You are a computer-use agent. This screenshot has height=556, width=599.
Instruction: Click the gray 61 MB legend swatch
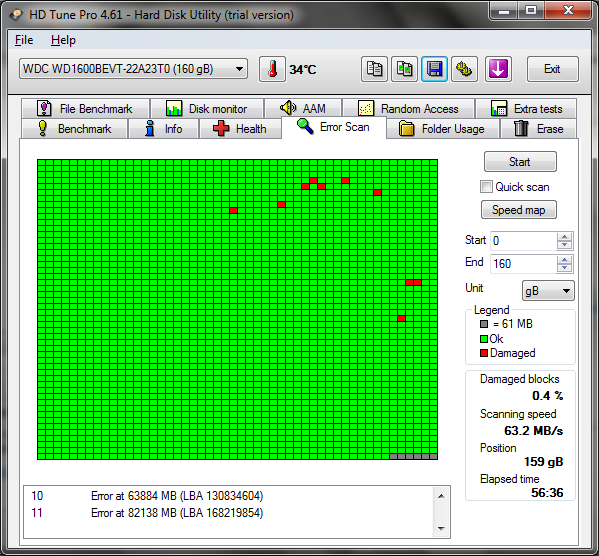[484, 324]
